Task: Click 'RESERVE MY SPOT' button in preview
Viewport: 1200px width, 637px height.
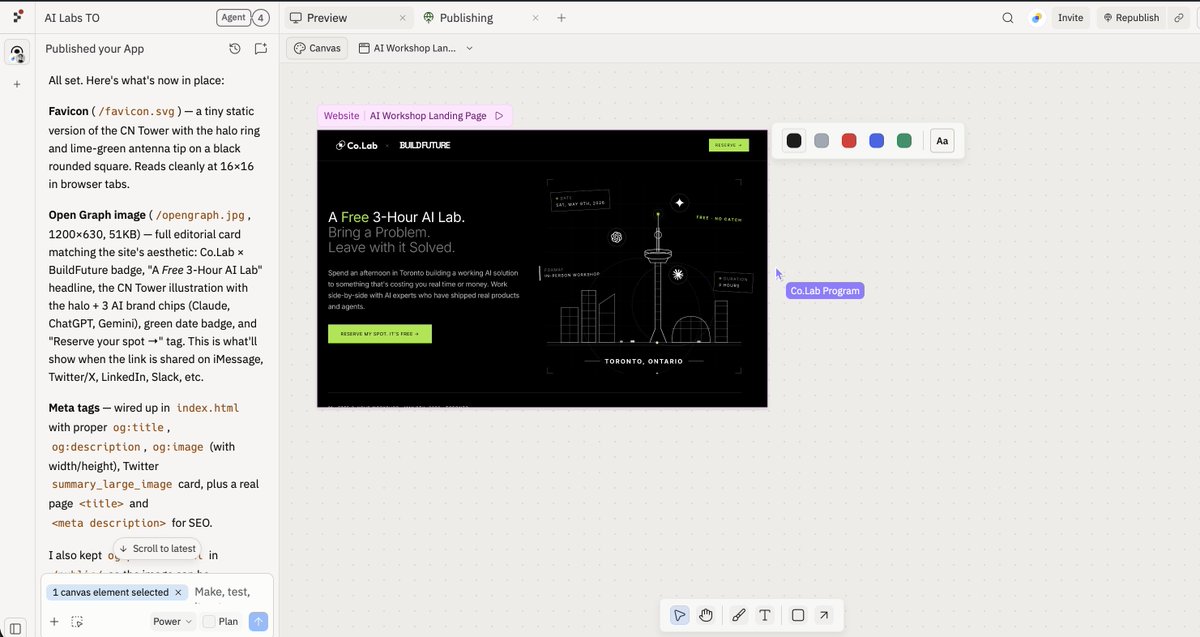Action: click(380, 334)
